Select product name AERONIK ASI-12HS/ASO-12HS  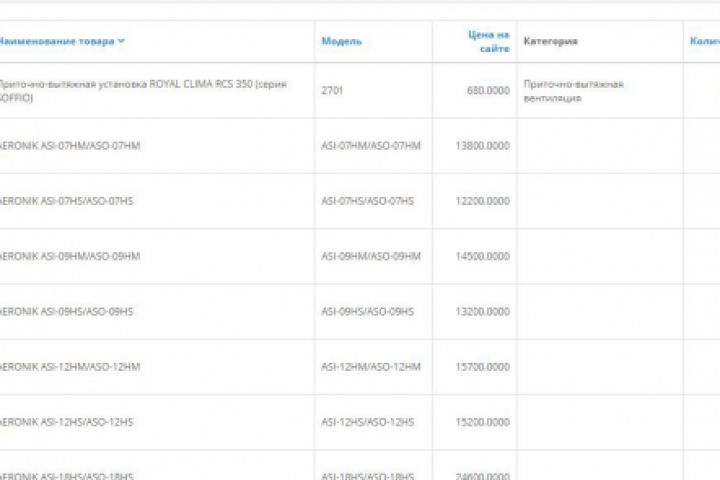[67, 422]
